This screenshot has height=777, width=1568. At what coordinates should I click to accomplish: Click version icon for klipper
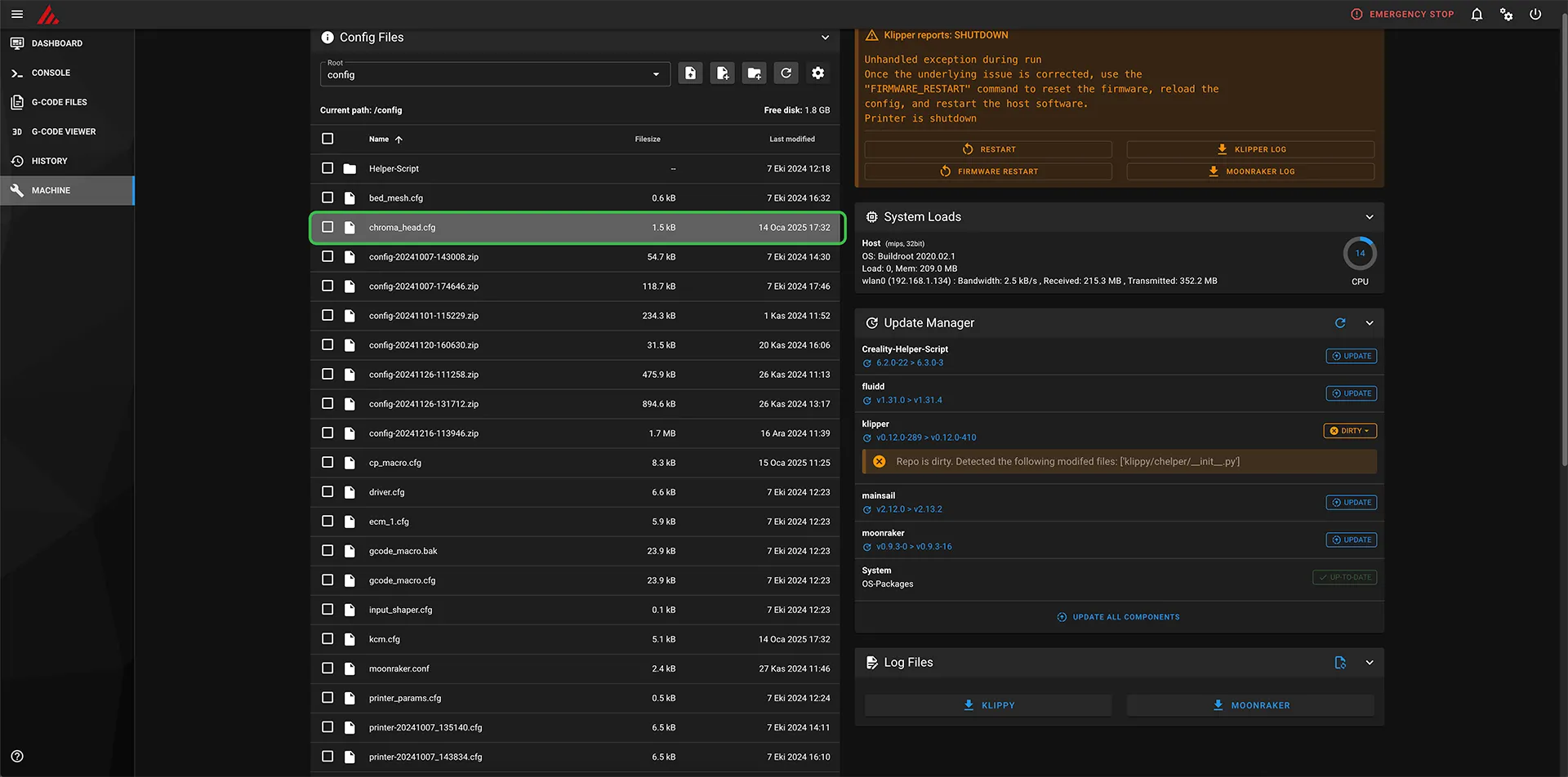866,438
